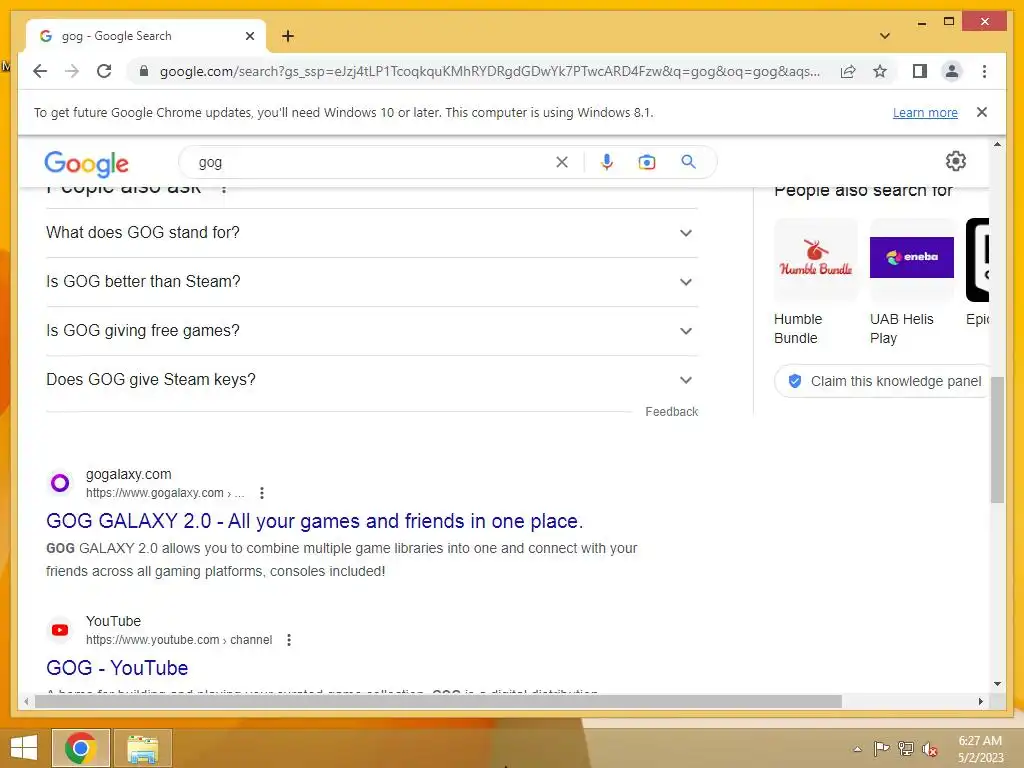Open the gogalaxy.com result favicon
Image resolution: width=1024 pixels, height=768 pixels.
click(x=60, y=483)
